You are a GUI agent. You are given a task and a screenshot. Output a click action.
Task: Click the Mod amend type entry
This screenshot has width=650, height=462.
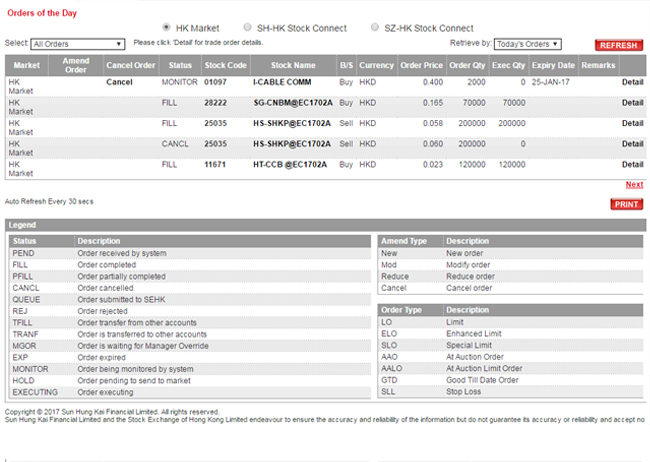[389, 265]
